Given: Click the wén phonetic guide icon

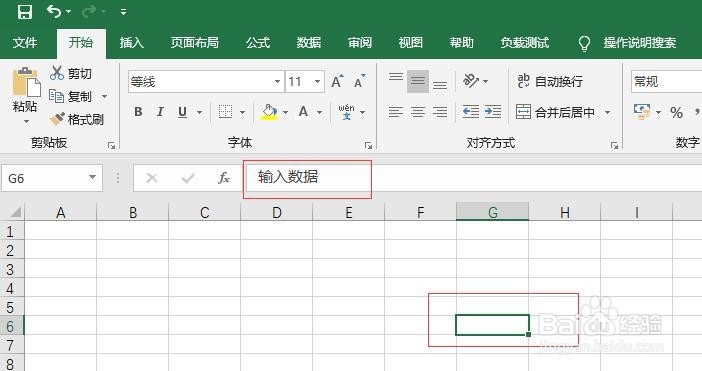Looking at the screenshot, I should point(347,111).
